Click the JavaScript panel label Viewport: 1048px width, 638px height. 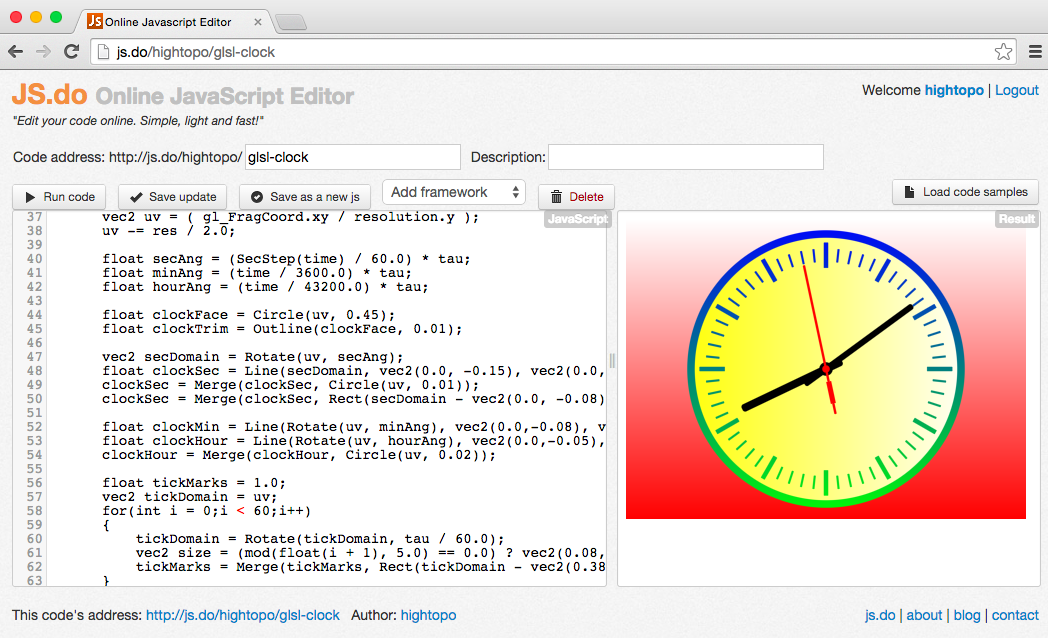tap(577, 219)
